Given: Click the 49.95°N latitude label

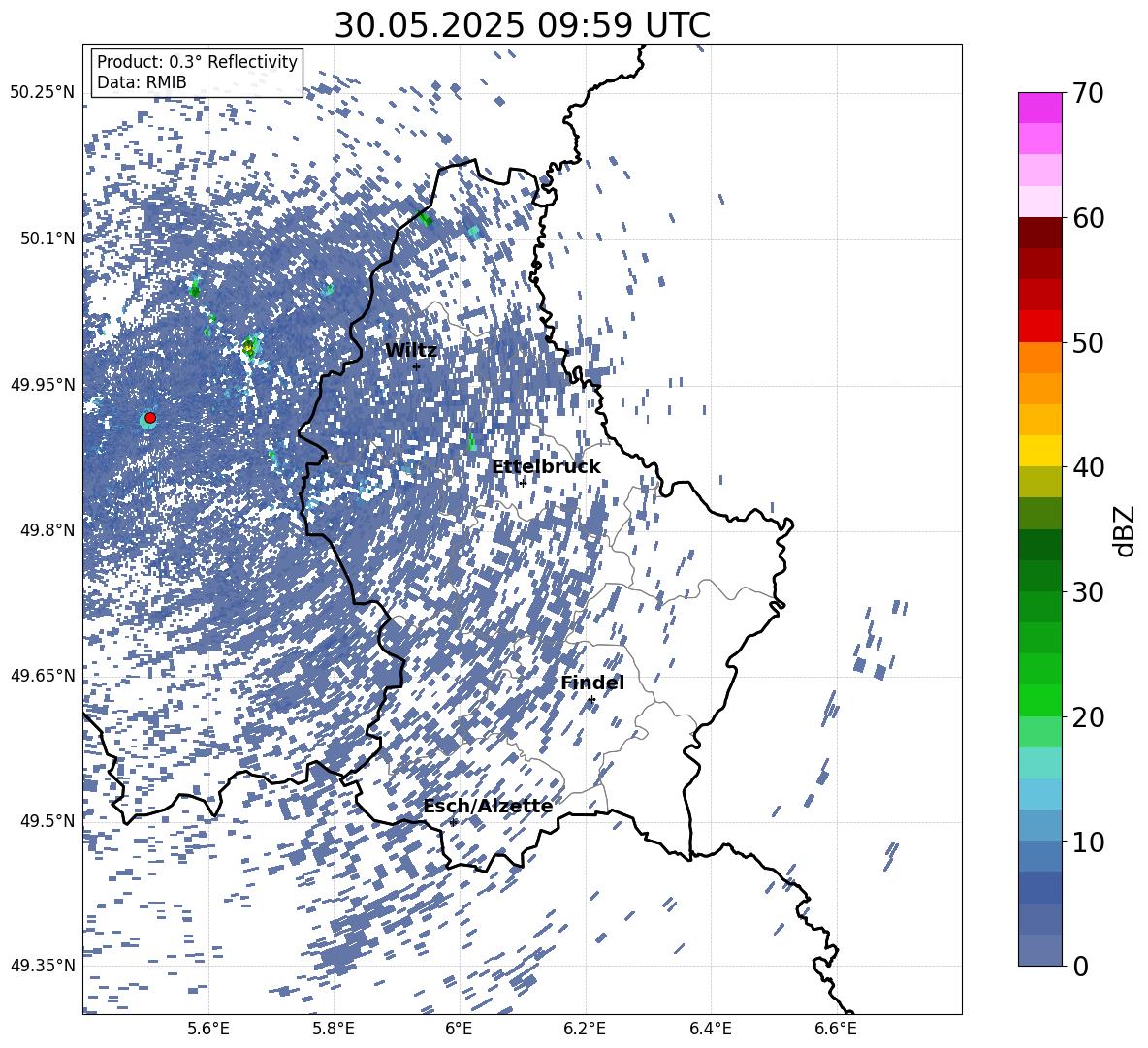Looking at the screenshot, I should click(x=43, y=385).
